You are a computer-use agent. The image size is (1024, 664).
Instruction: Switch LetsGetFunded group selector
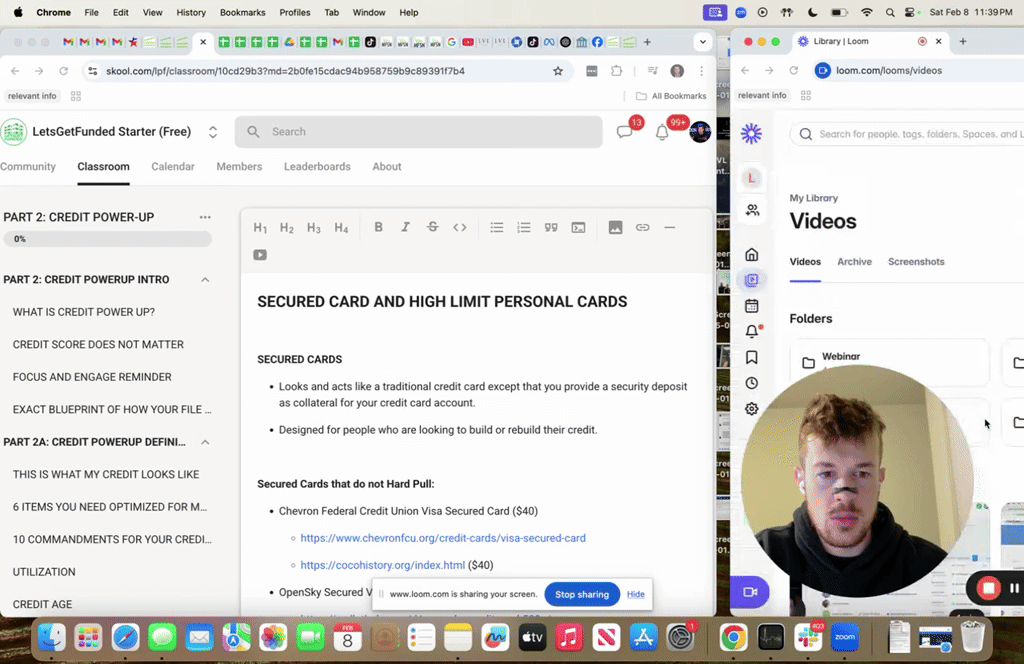[x=213, y=132]
